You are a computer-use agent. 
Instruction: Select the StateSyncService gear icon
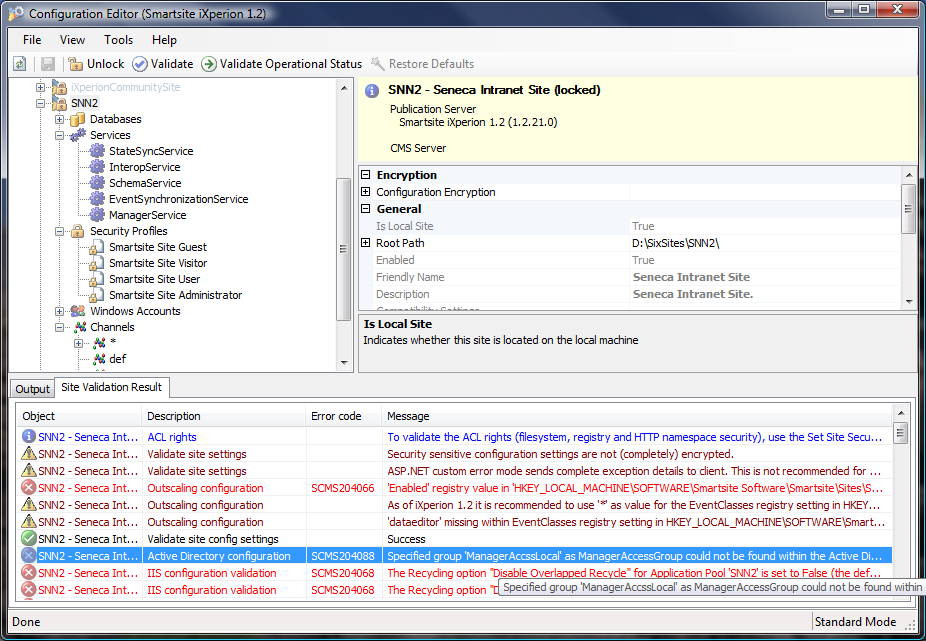(97, 151)
